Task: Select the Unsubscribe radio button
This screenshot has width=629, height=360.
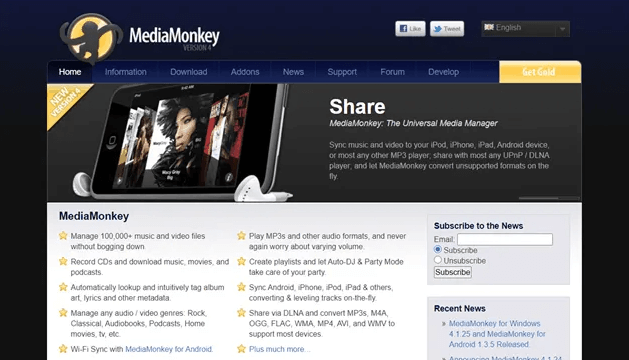Action: pos(438,260)
